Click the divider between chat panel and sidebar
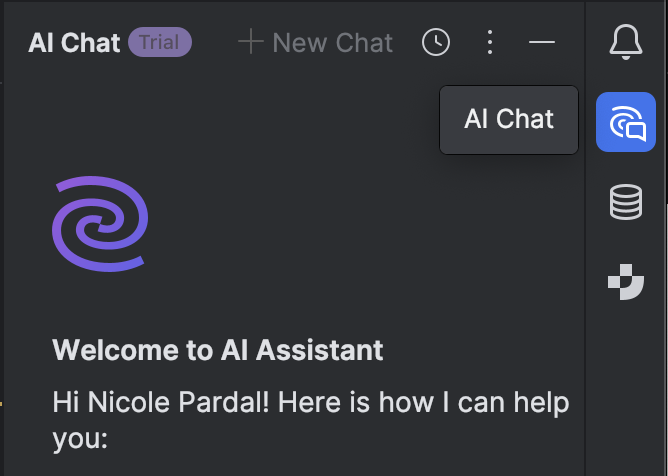Viewport: 668px width, 476px height. click(586, 300)
